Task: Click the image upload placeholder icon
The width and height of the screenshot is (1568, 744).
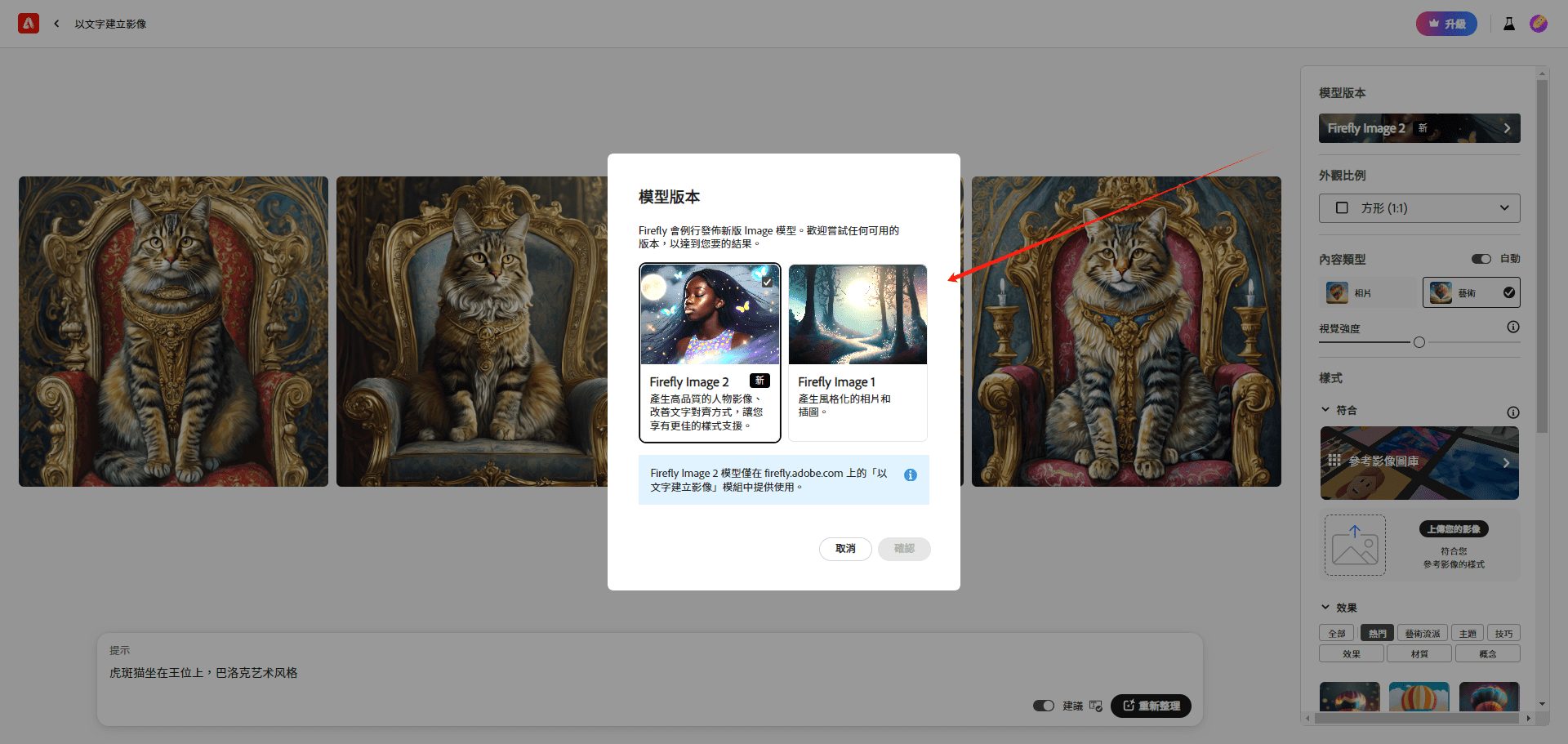Action: click(x=1355, y=545)
